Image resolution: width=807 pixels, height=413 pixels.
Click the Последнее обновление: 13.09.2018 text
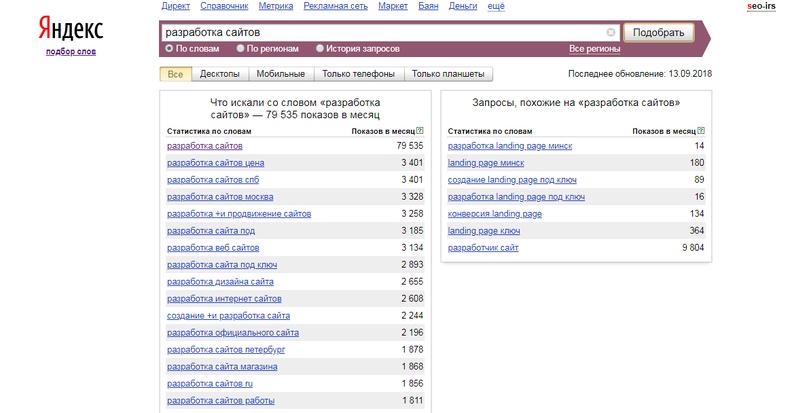tap(640, 74)
